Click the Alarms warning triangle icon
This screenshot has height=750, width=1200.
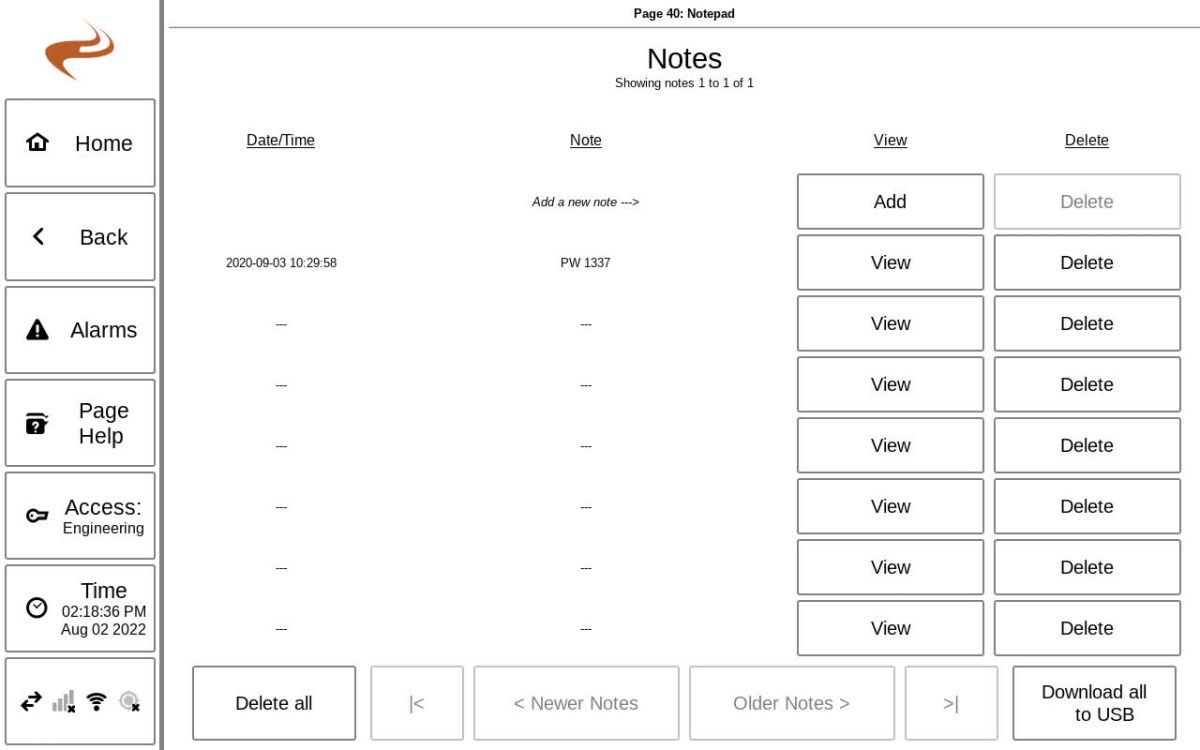(x=37, y=329)
